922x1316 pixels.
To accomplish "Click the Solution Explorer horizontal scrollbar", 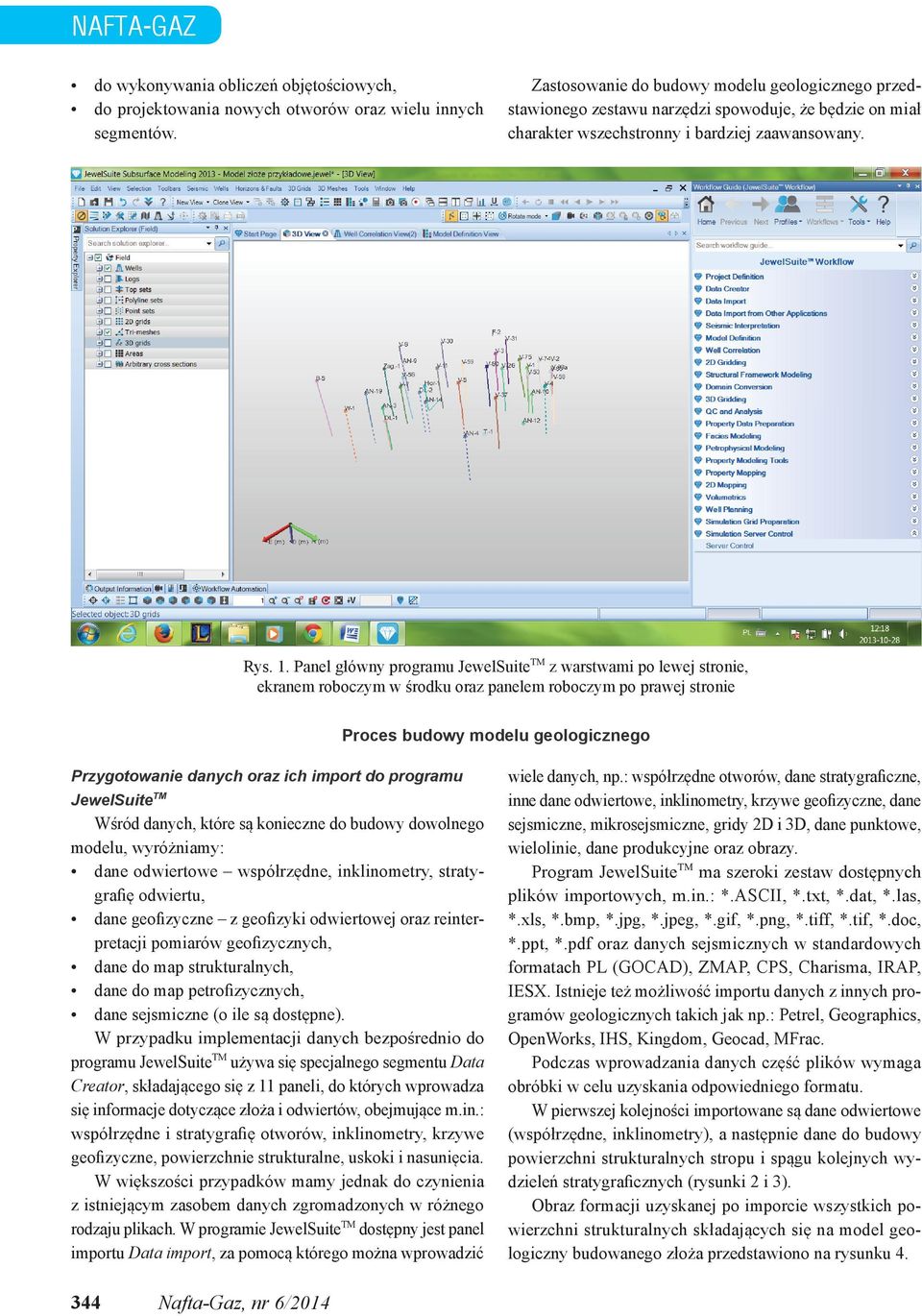I will click(x=157, y=574).
